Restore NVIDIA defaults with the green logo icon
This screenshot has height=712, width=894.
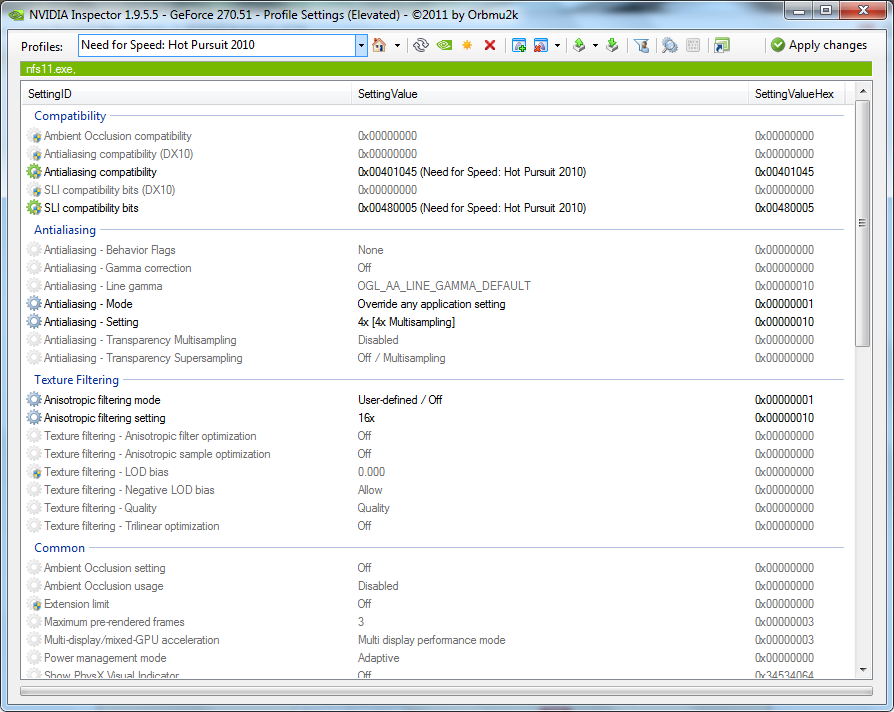point(444,45)
